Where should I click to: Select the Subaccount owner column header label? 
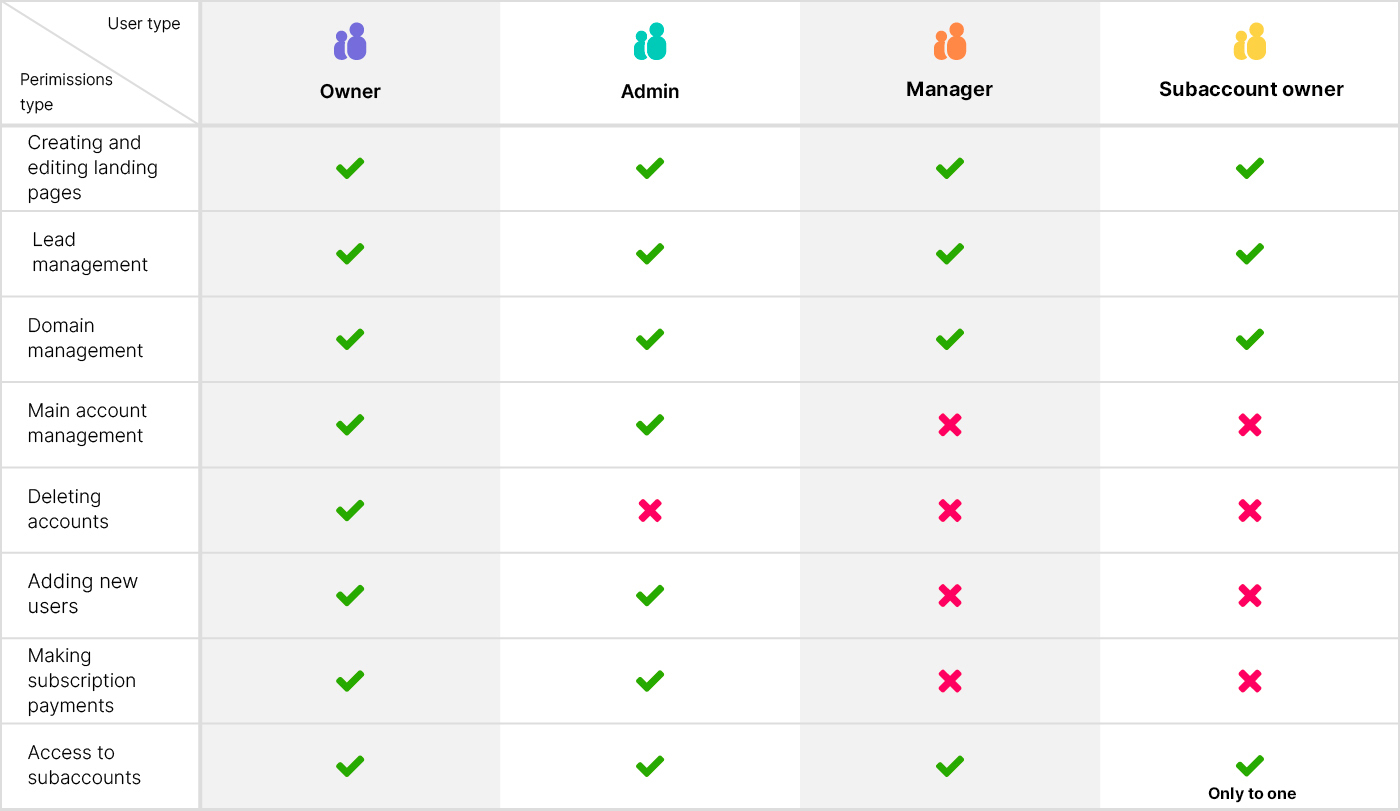pyautogui.click(x=1251, y=89)
